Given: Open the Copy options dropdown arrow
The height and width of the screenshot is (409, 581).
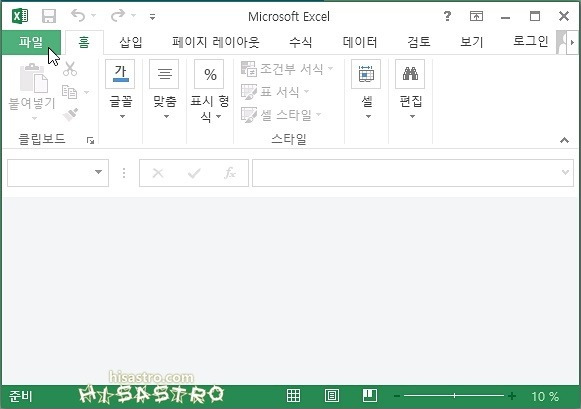Looking at the screenshot, I should (86, 92).
